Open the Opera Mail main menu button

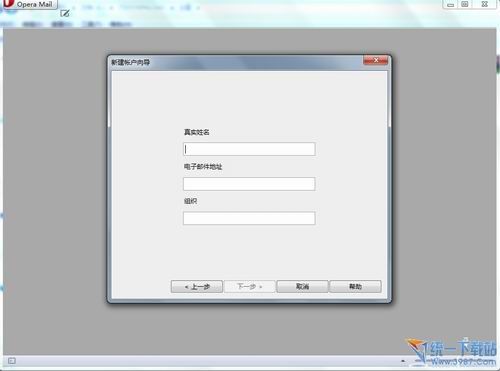(29, 4)
